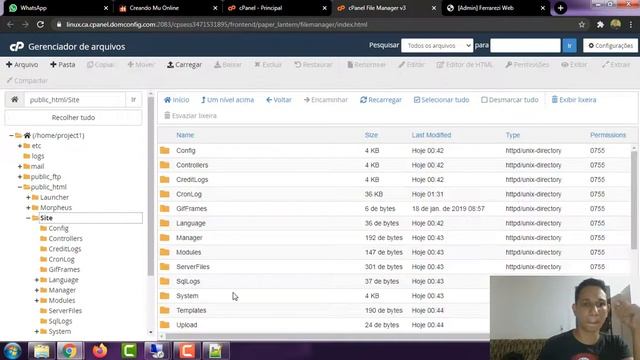
Task: Open the Carregar upload tool
Action: [184, 64]
